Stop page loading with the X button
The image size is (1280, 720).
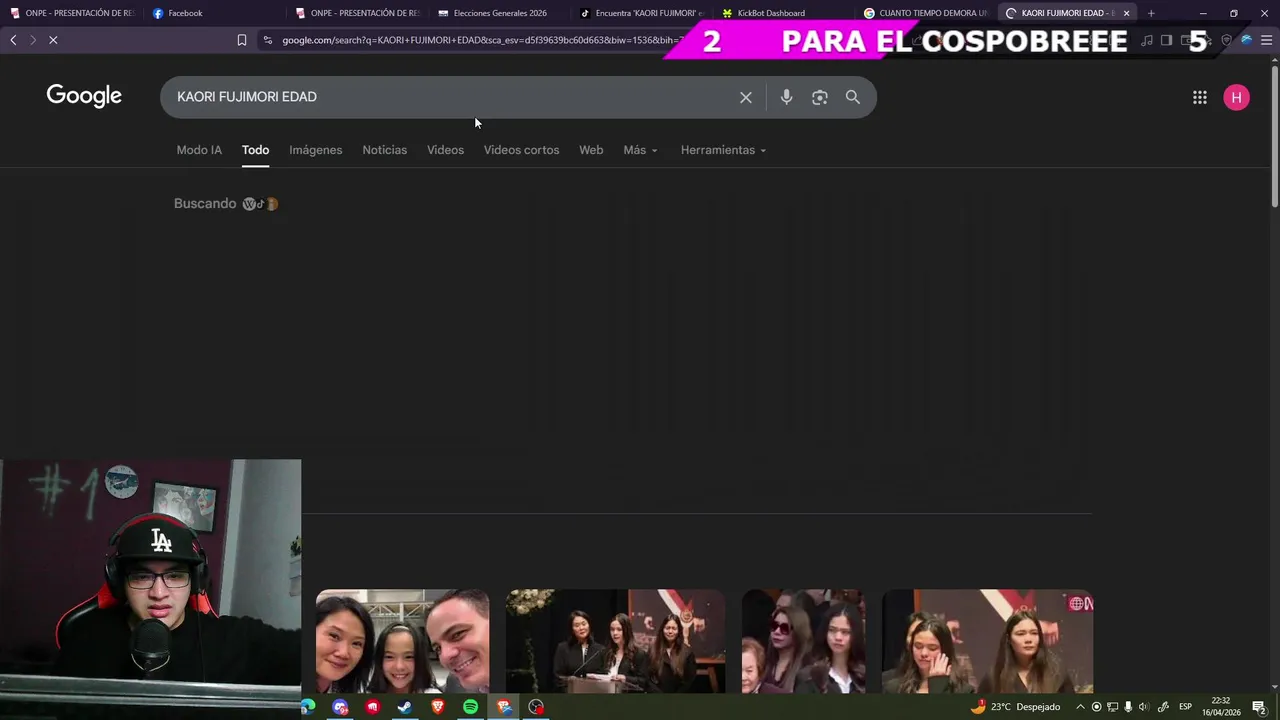pos(53,40)
